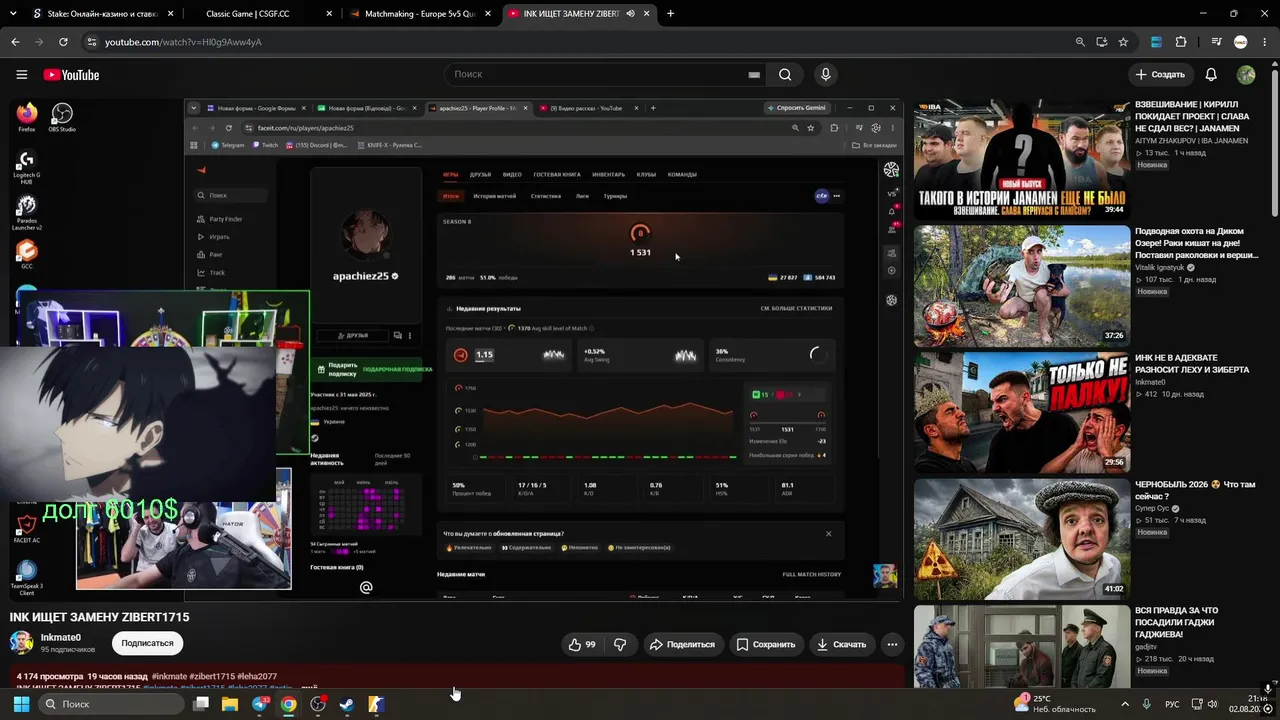The height and width of the screenshot is (720, 1280).
Task: Open the YouTube account avatar menu
Action: click(x=1246, y=75)
